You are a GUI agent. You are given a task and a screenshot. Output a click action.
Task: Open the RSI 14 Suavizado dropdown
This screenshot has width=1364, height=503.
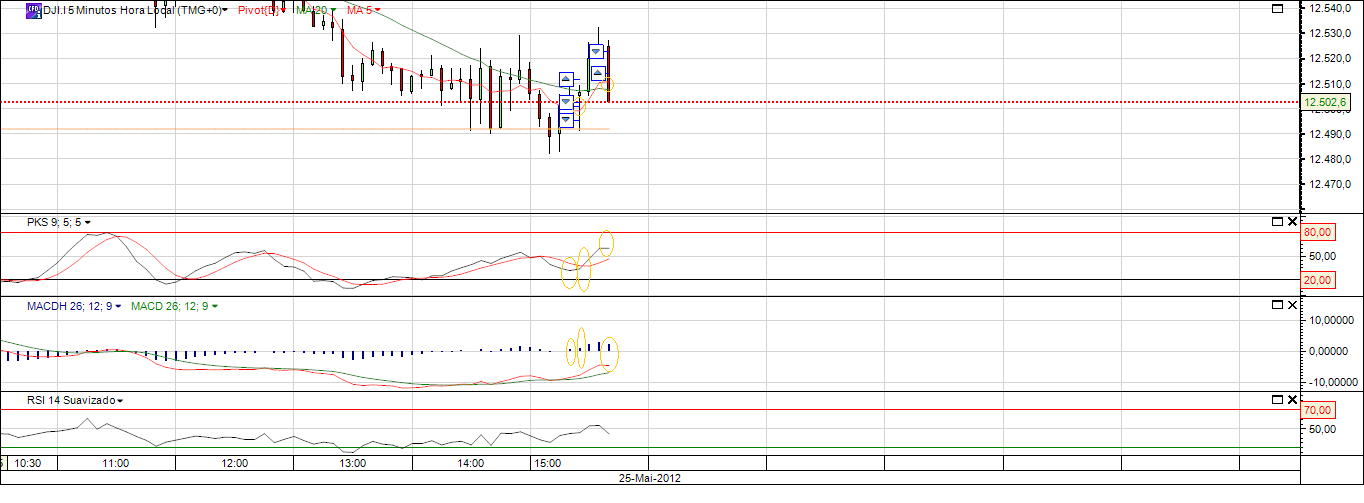(x=120, y=401)
